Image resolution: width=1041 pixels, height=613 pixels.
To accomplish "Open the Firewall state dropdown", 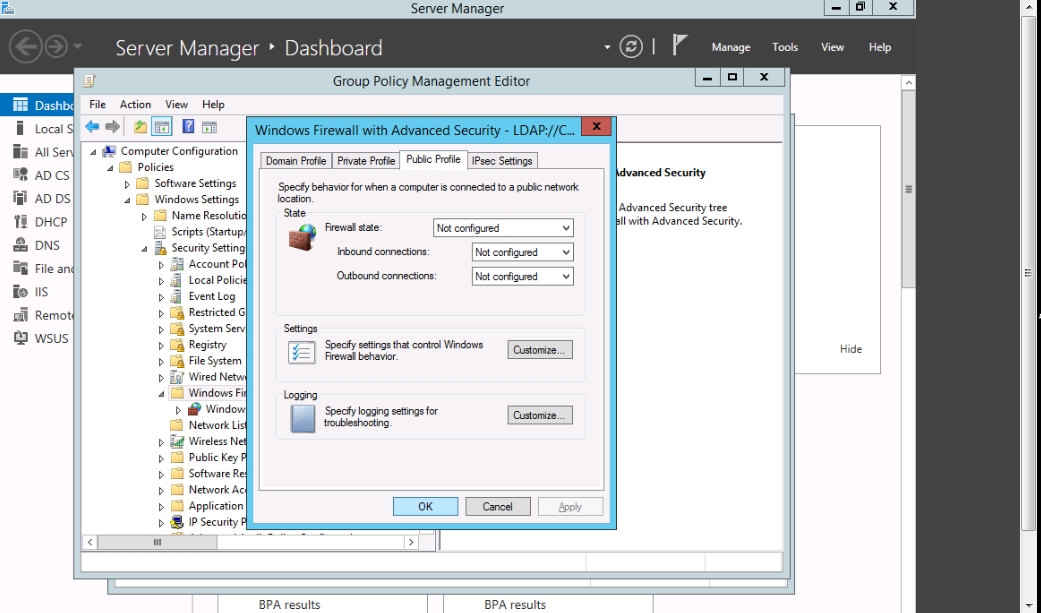I will [x=503, y=228].
